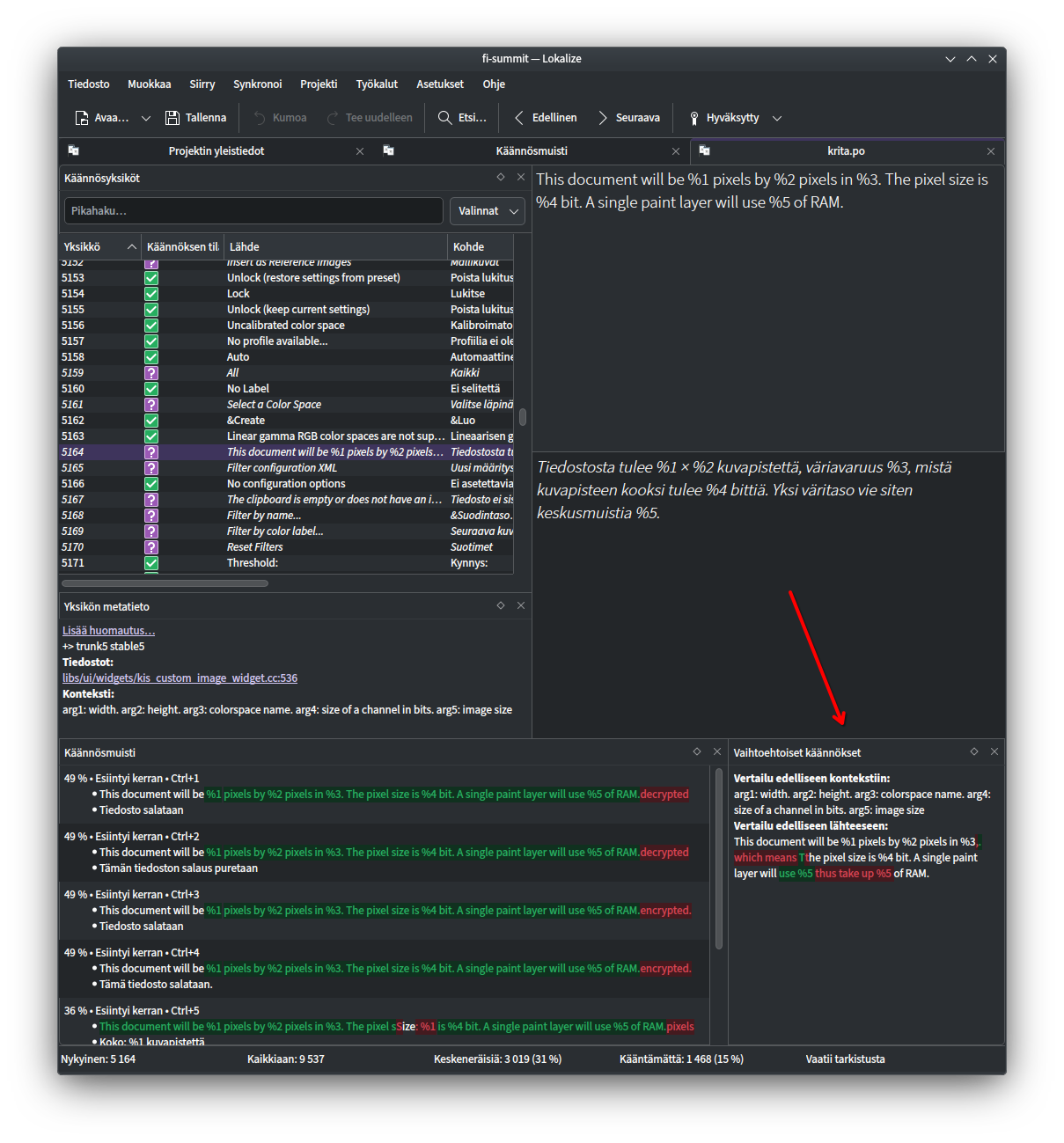Open the kis_custom_image_widget.cc:536 file link

[x=180, y=678]
